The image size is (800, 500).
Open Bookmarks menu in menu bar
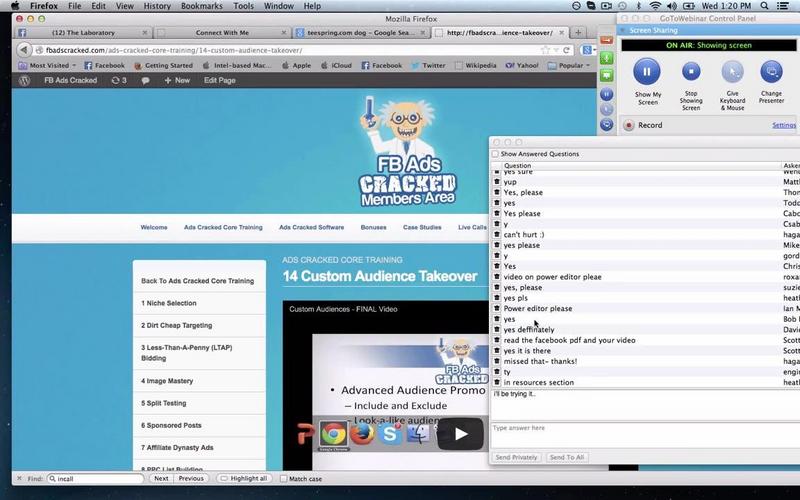coord(202,6)
